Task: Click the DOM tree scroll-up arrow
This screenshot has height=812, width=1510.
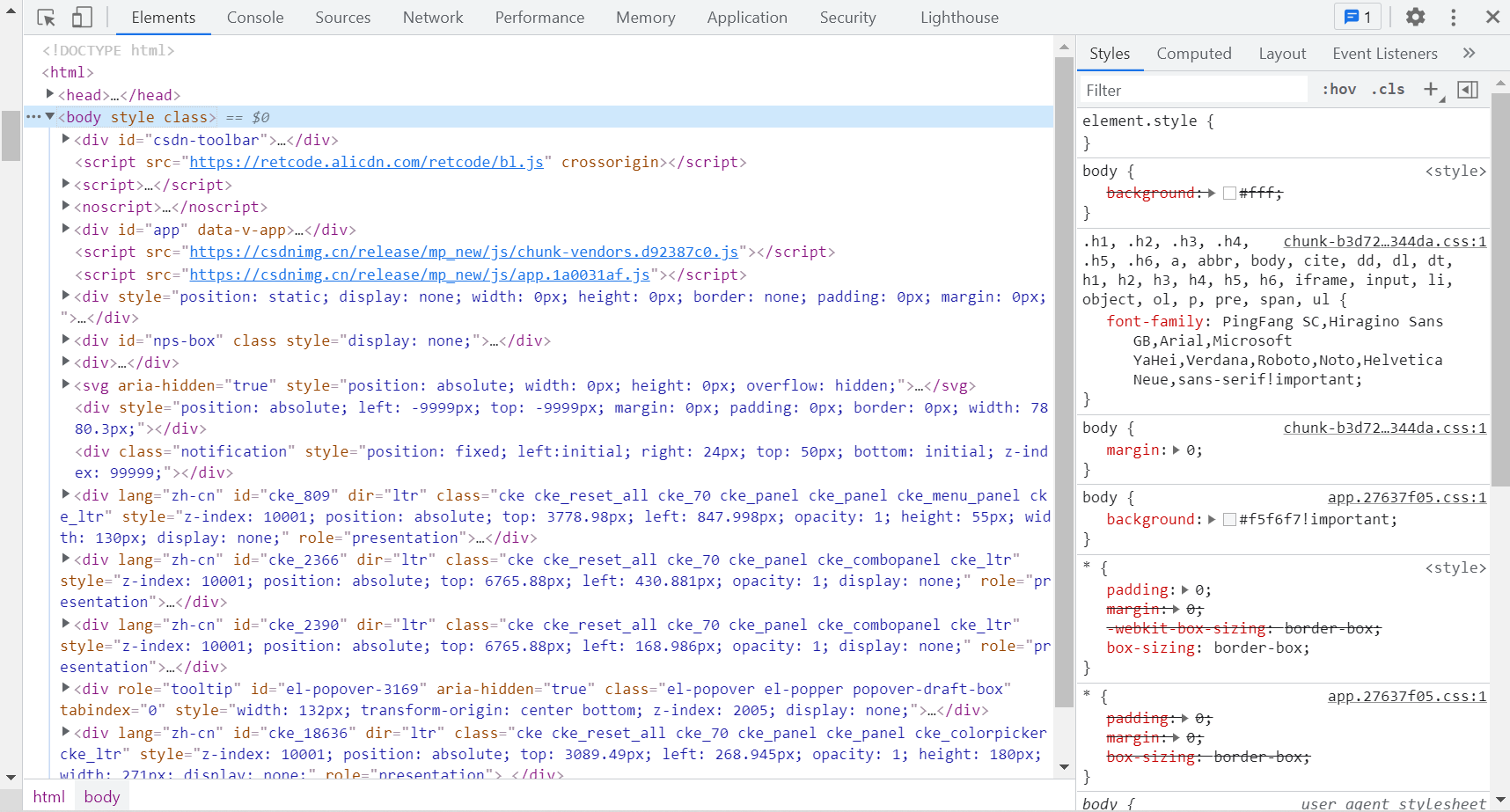Action: (1064, 47)
